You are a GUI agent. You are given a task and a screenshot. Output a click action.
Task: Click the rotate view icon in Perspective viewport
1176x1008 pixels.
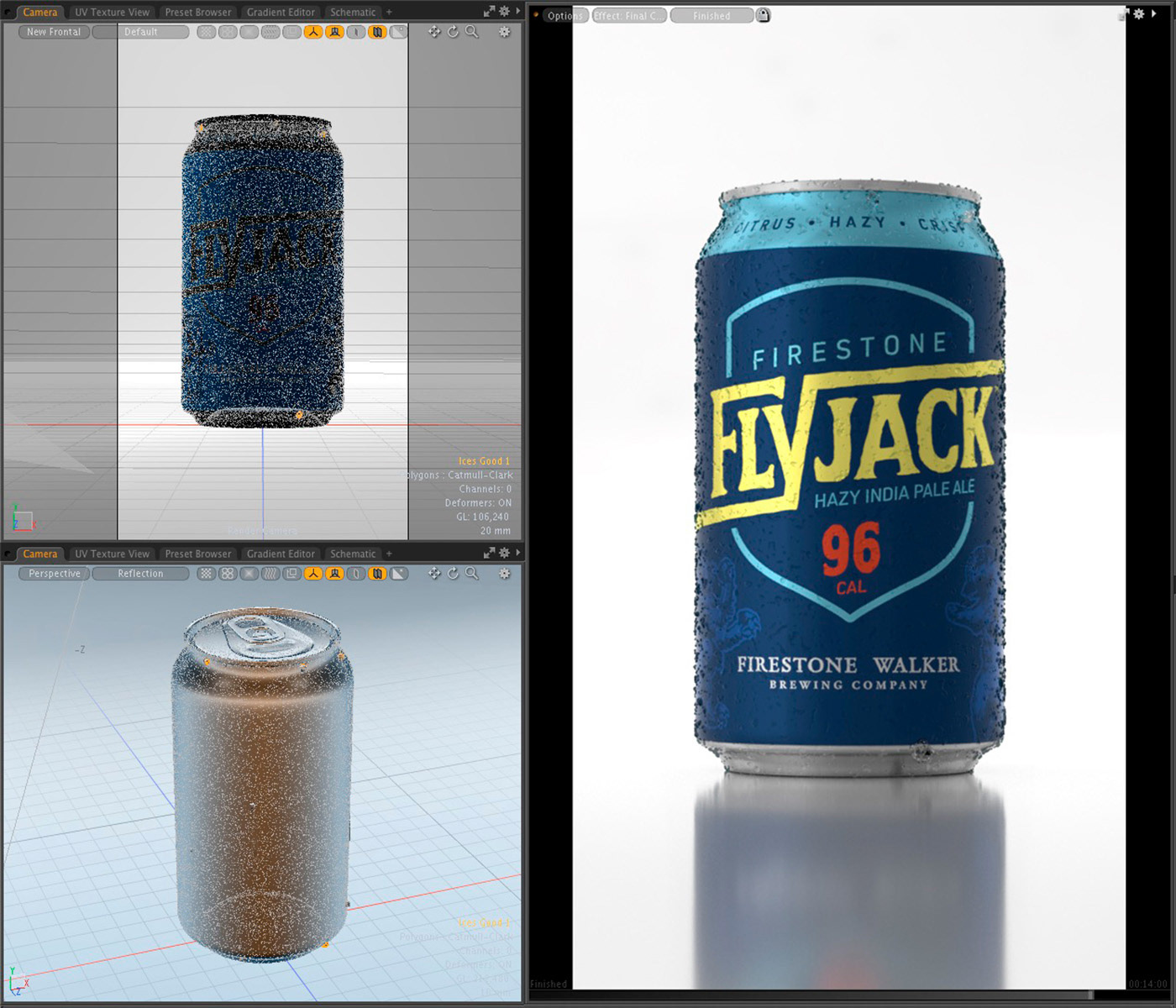453,574
